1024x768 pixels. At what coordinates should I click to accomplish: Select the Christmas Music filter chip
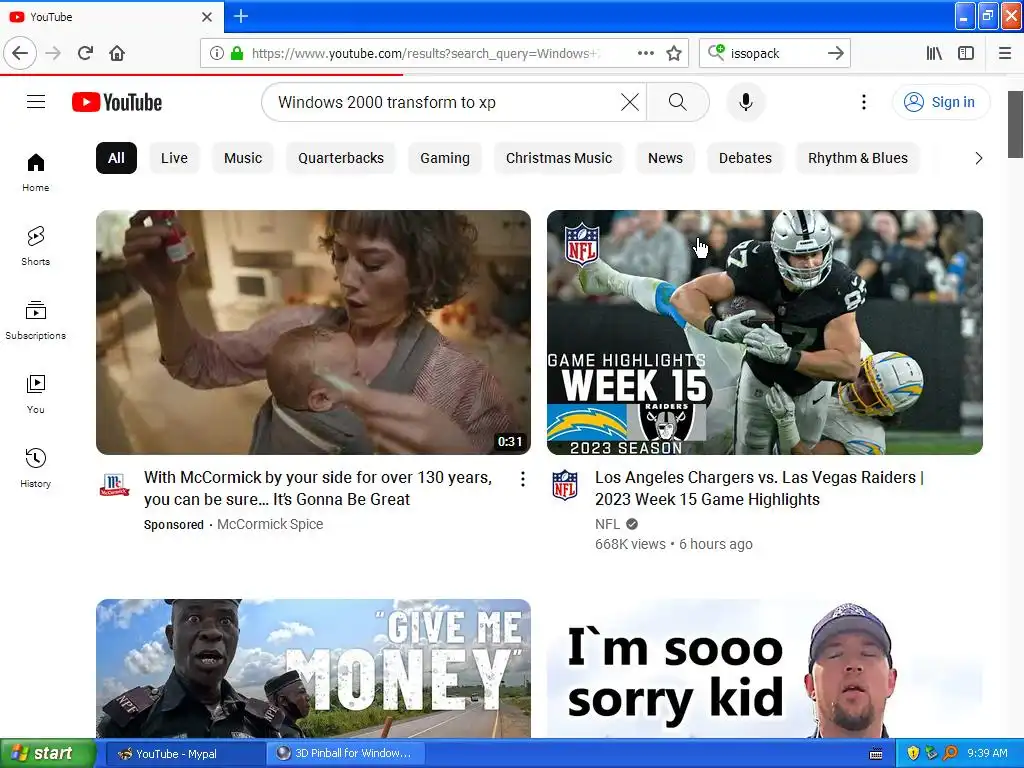(559, 158)
